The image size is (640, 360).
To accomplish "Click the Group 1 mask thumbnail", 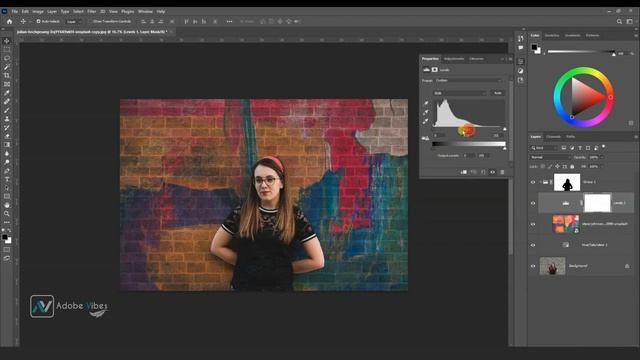I will pyautogui.click(x=567, y=182).
